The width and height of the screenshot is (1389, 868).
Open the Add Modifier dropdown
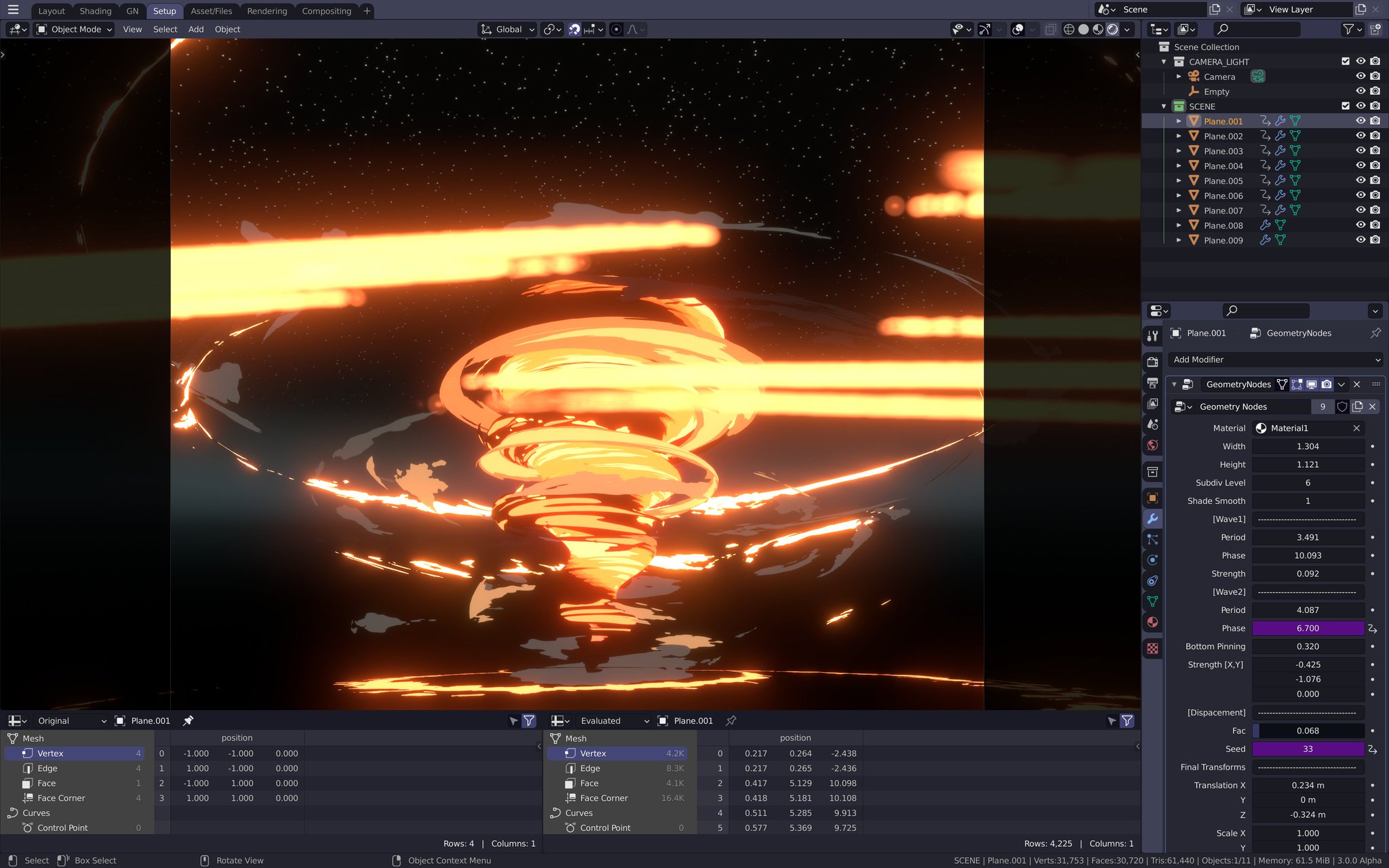[x=1274, y=359]
